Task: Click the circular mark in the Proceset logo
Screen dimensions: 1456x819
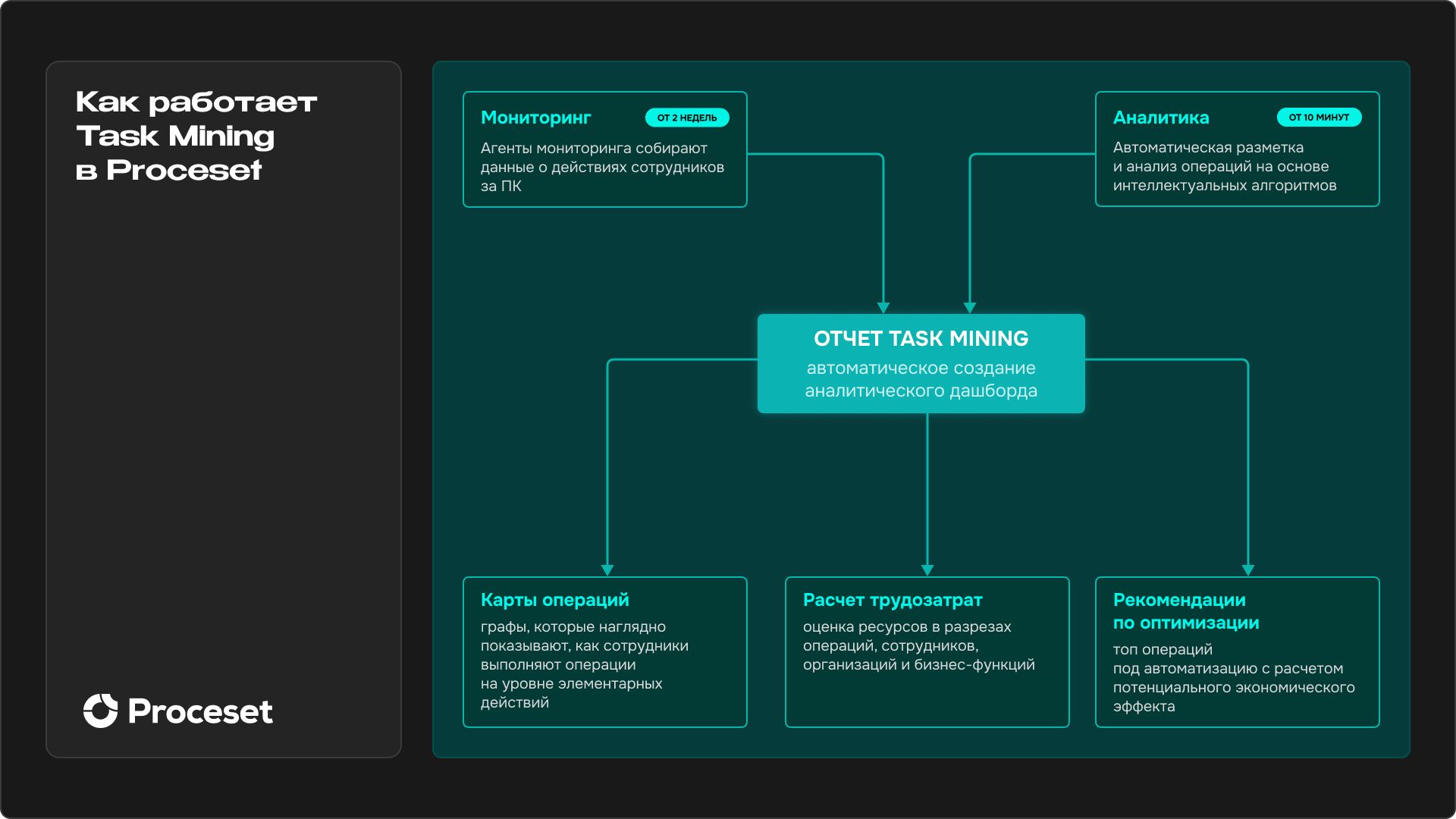Action: click(101, 711)
